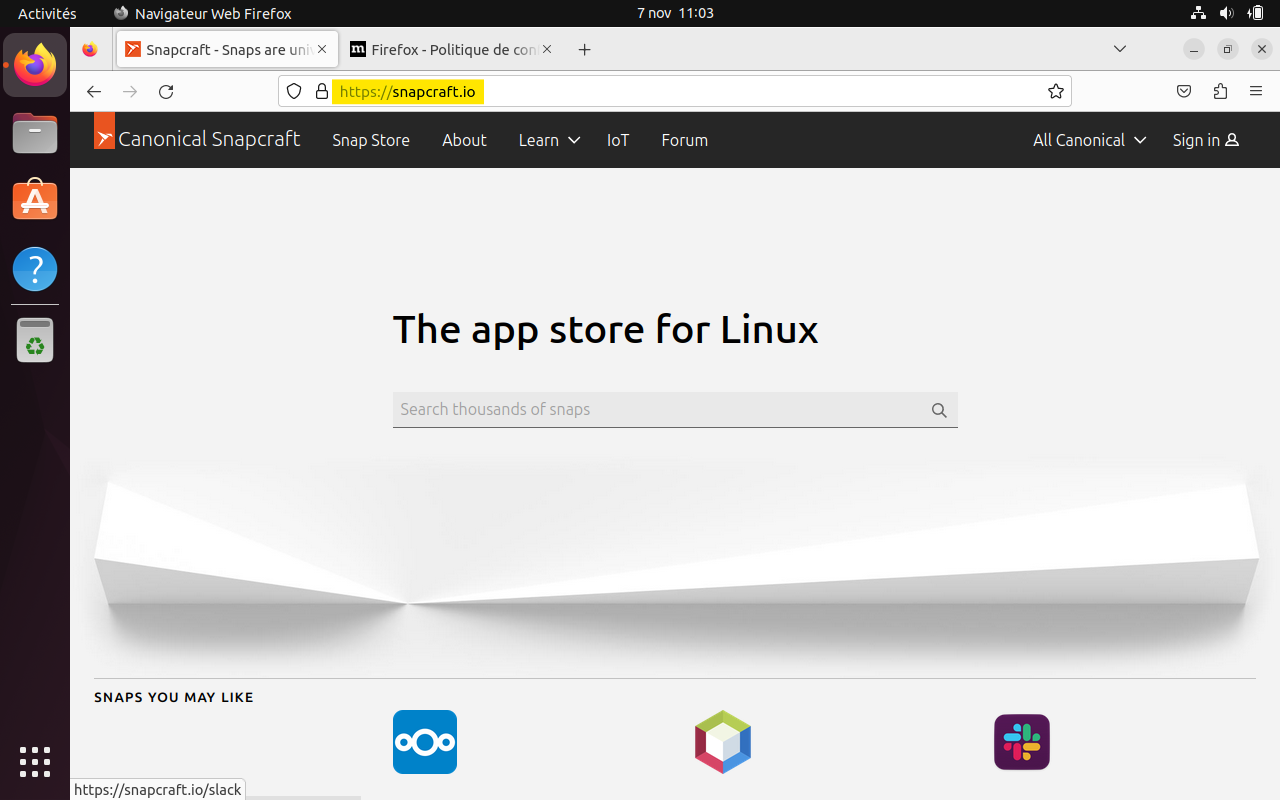Open the Snap Store link
This screenshot has height=800, width=1280.
[371, 140]
